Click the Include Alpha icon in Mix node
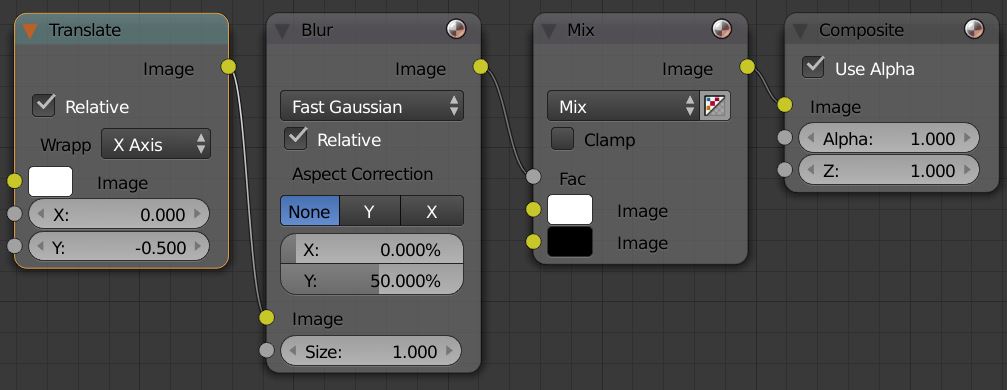This screenshot has height=390, width=1007. click(715, 106)
